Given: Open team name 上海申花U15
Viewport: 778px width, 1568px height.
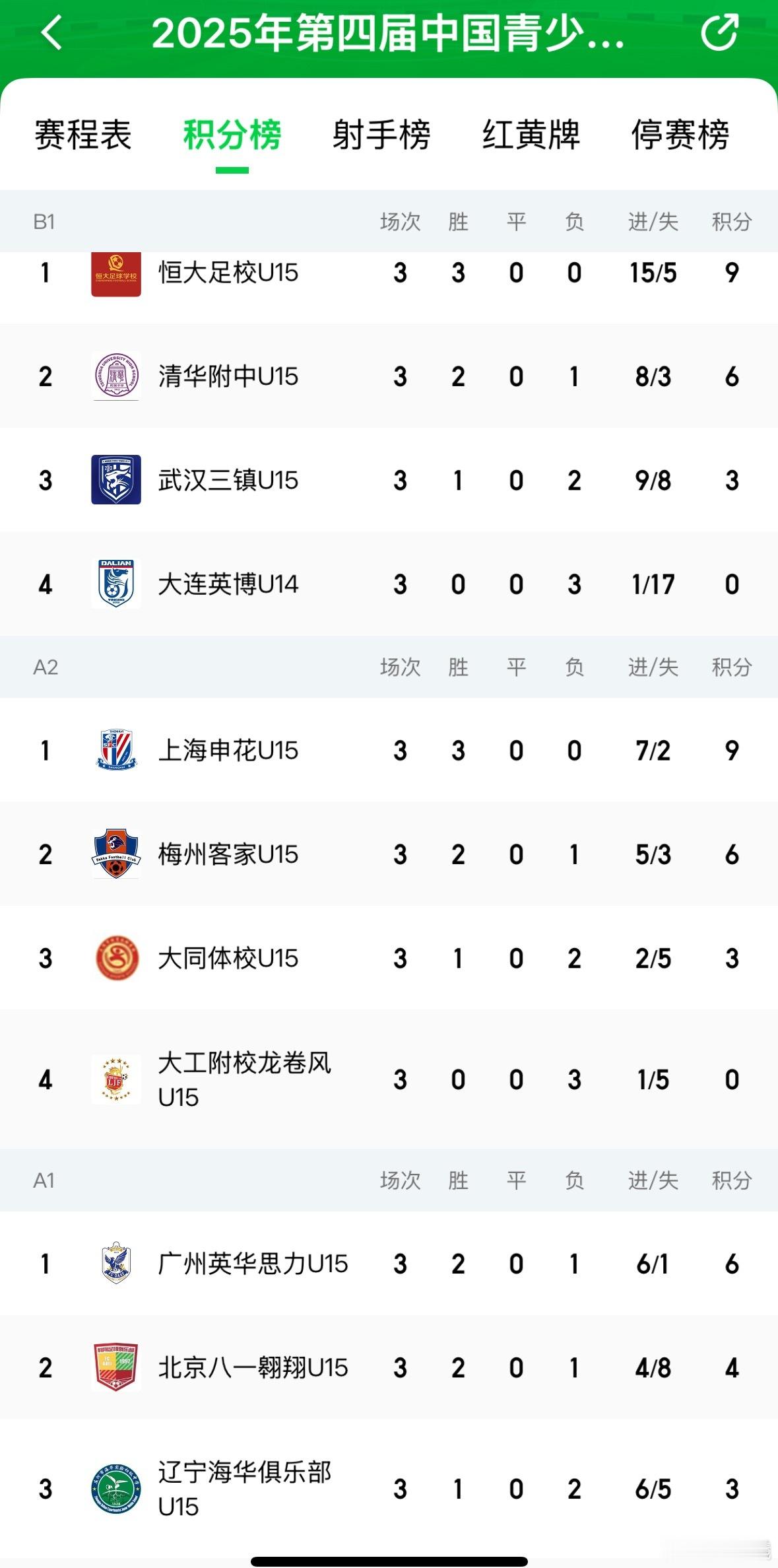Looking at the screenshot, I should [228, 750].
